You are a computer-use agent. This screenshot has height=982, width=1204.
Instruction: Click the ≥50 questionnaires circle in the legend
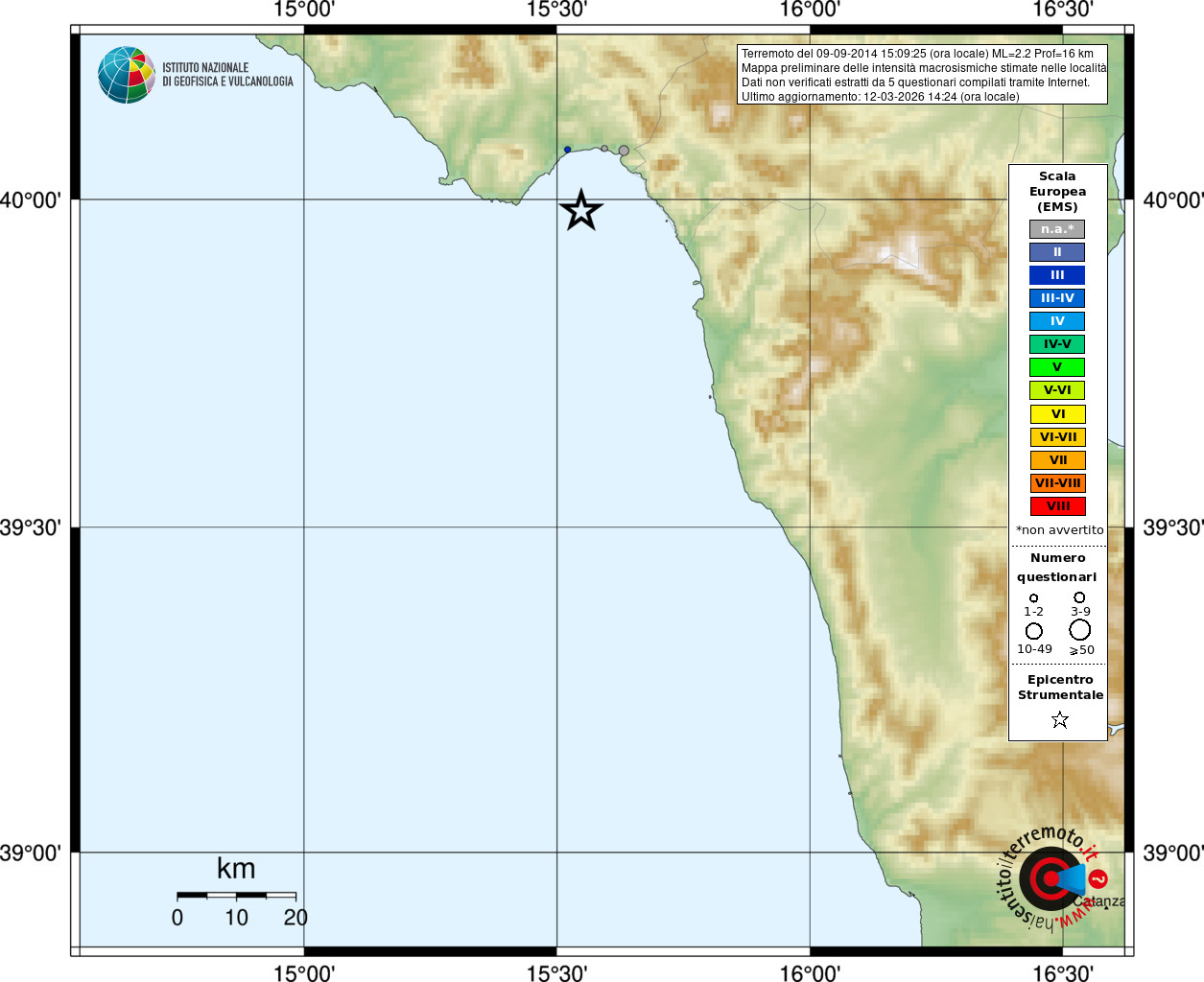tap(1080, 630)
